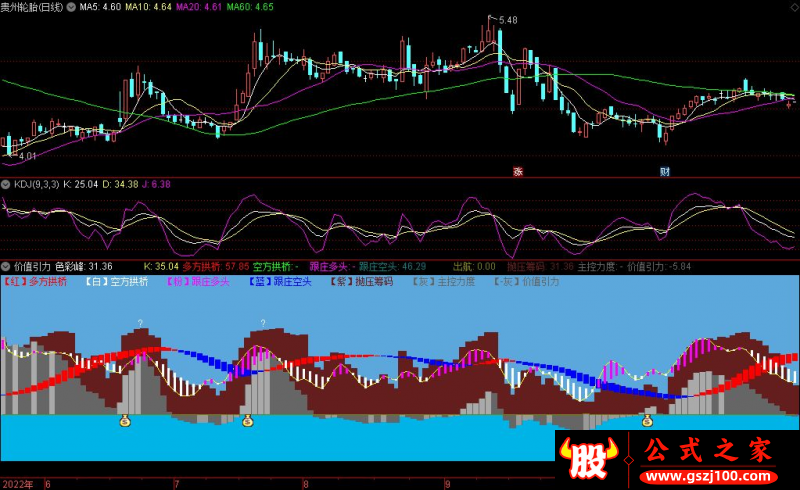Click the 财 event marker
This screenshot has width=800, height=490.
tap(664, 172)
